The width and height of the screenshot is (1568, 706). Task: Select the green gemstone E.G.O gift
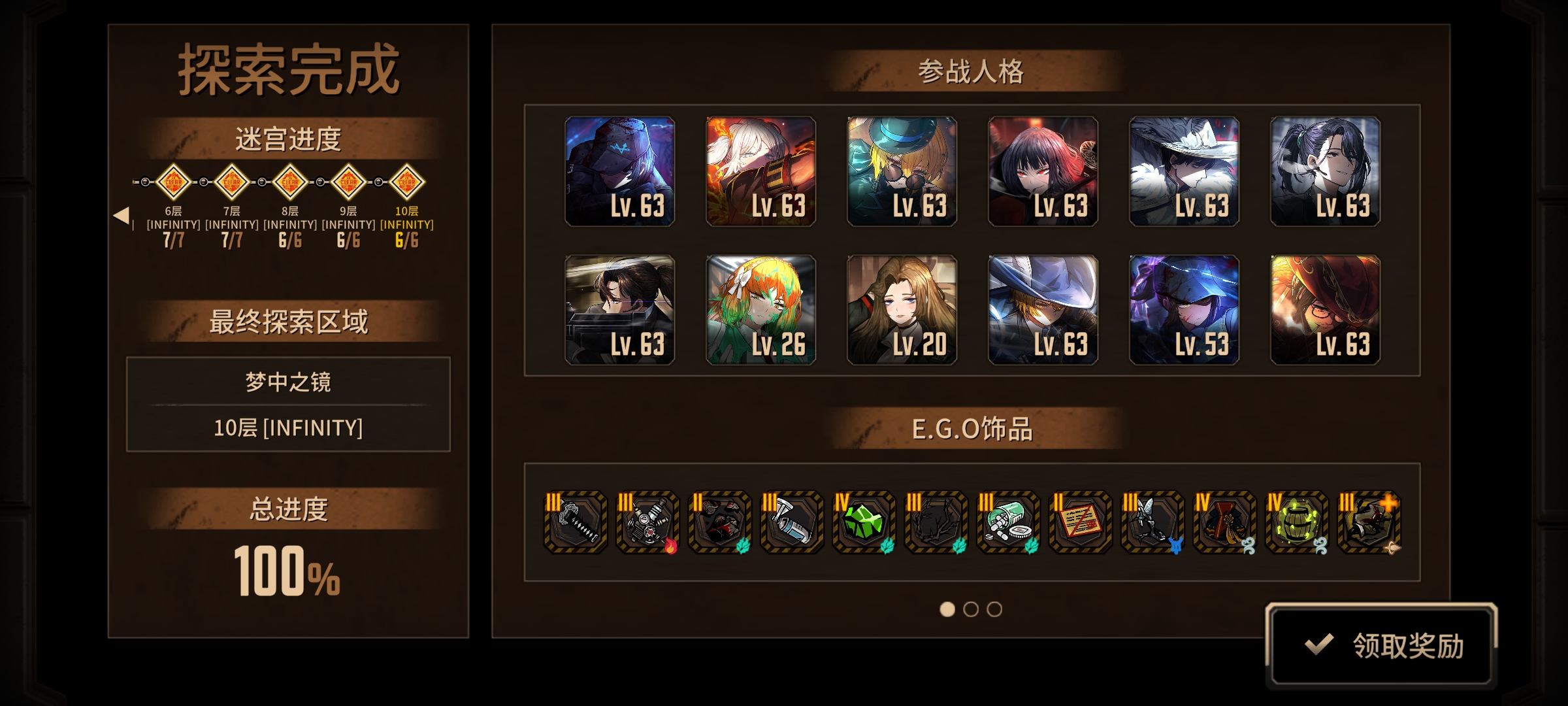tap(864, 522)
